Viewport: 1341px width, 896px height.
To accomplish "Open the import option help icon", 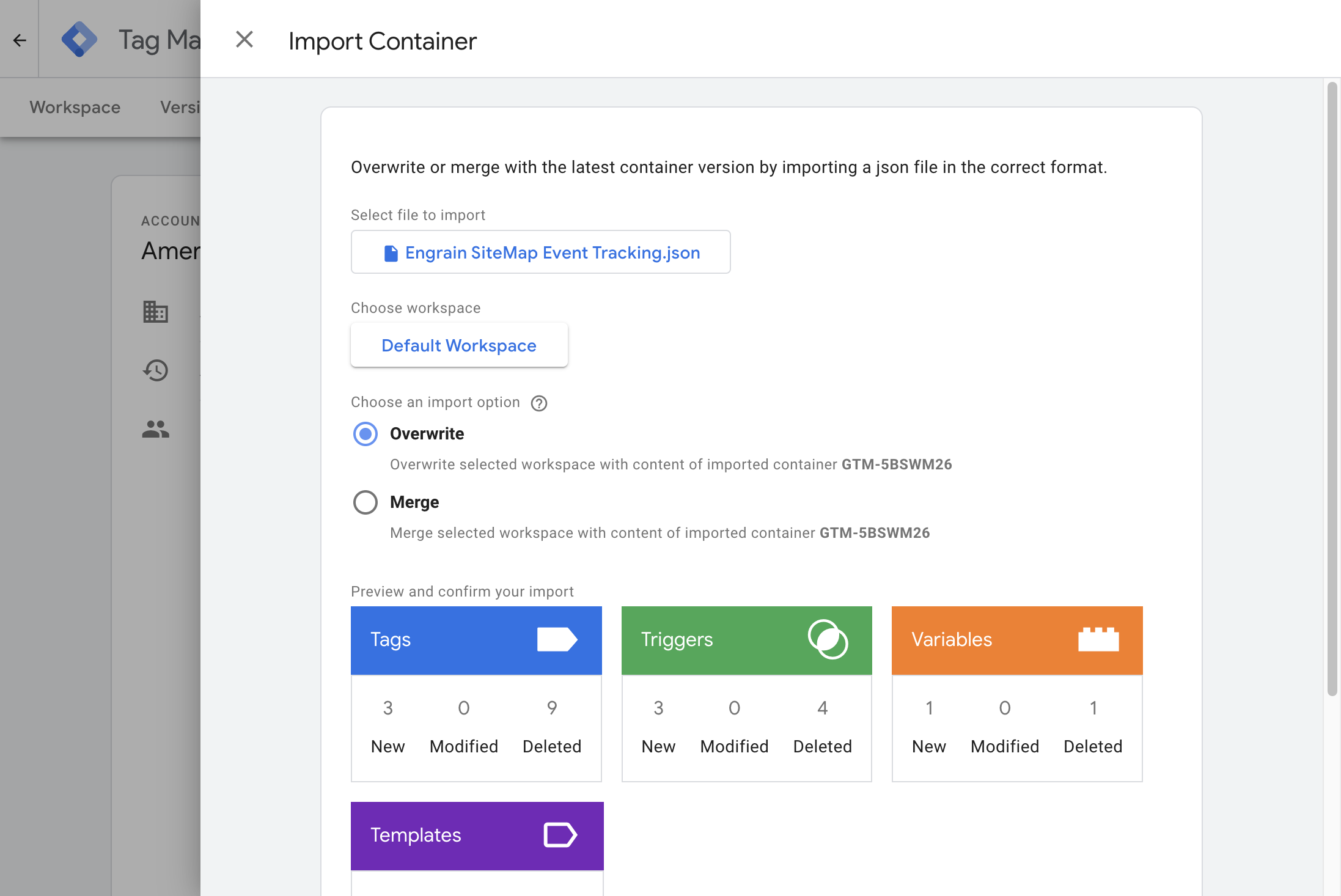I will 539,403.
